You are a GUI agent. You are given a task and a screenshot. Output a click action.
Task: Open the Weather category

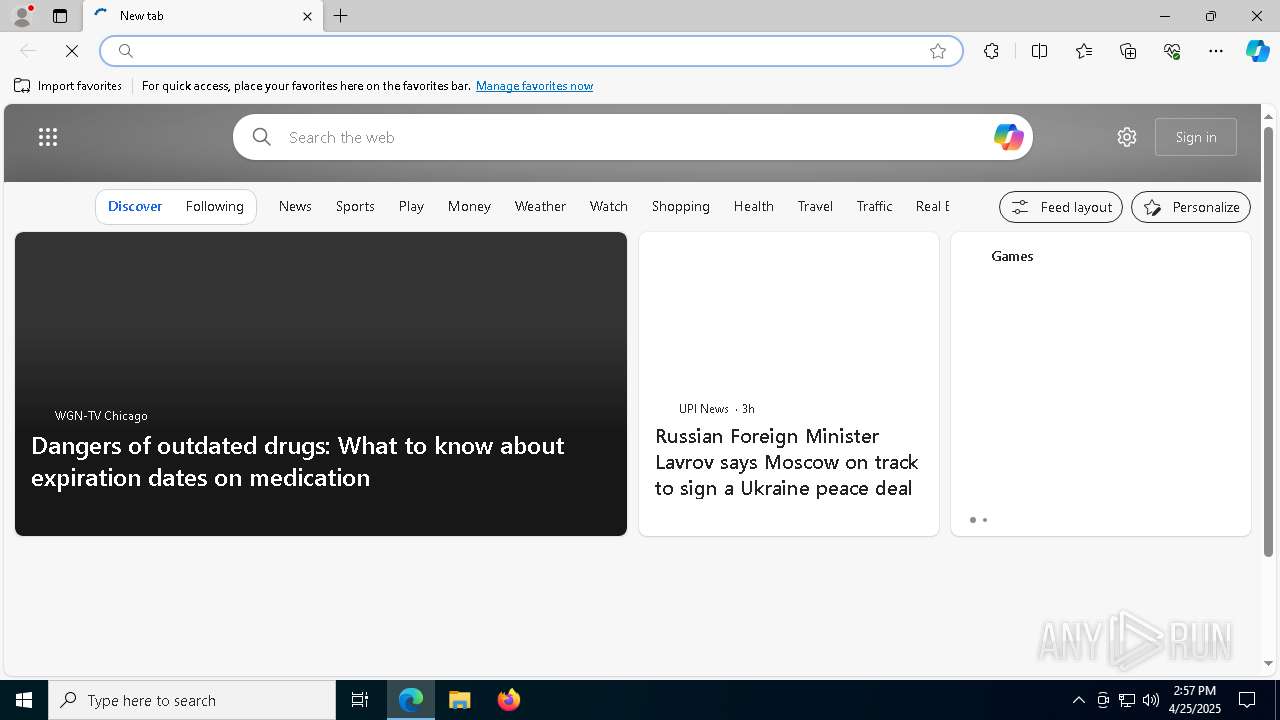[x=540, y=206]
